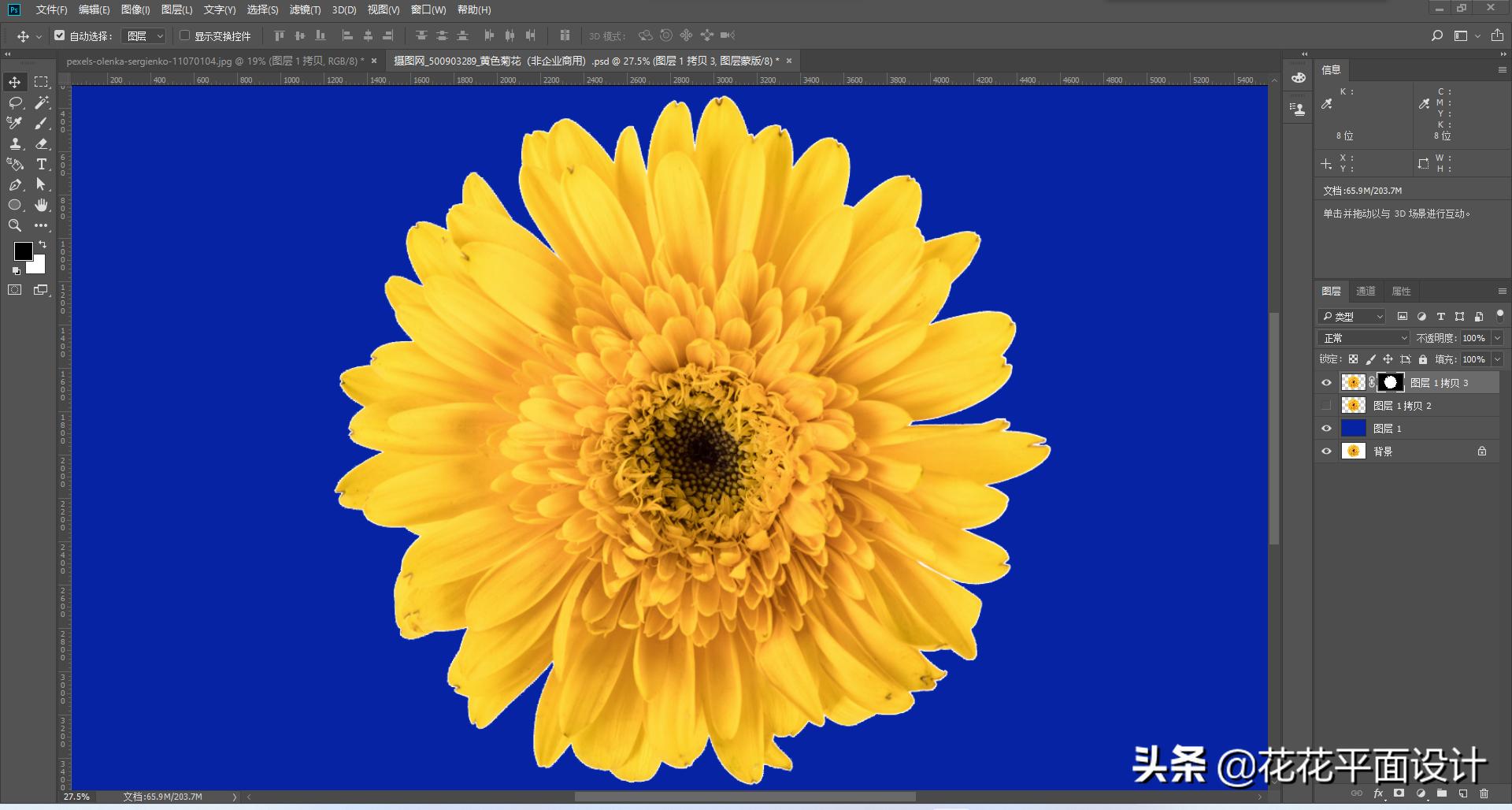Screen dimensions: 1512x810
Task: Disable the Auto-Select checkbox
Action: 60,35
